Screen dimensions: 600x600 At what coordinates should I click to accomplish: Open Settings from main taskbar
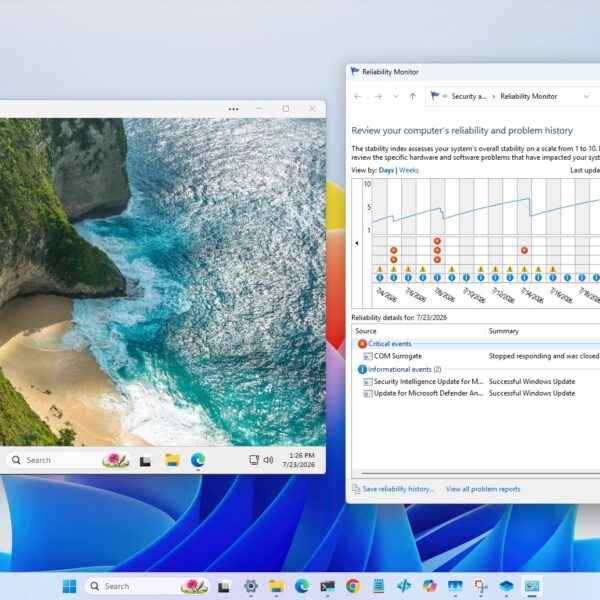point(251,586)
